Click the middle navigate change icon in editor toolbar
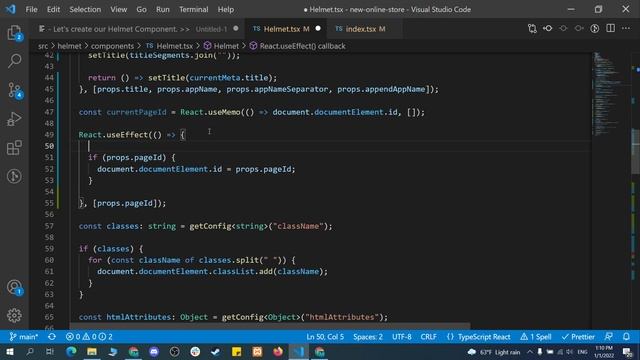Screen dimensions: 640x360 563,29
